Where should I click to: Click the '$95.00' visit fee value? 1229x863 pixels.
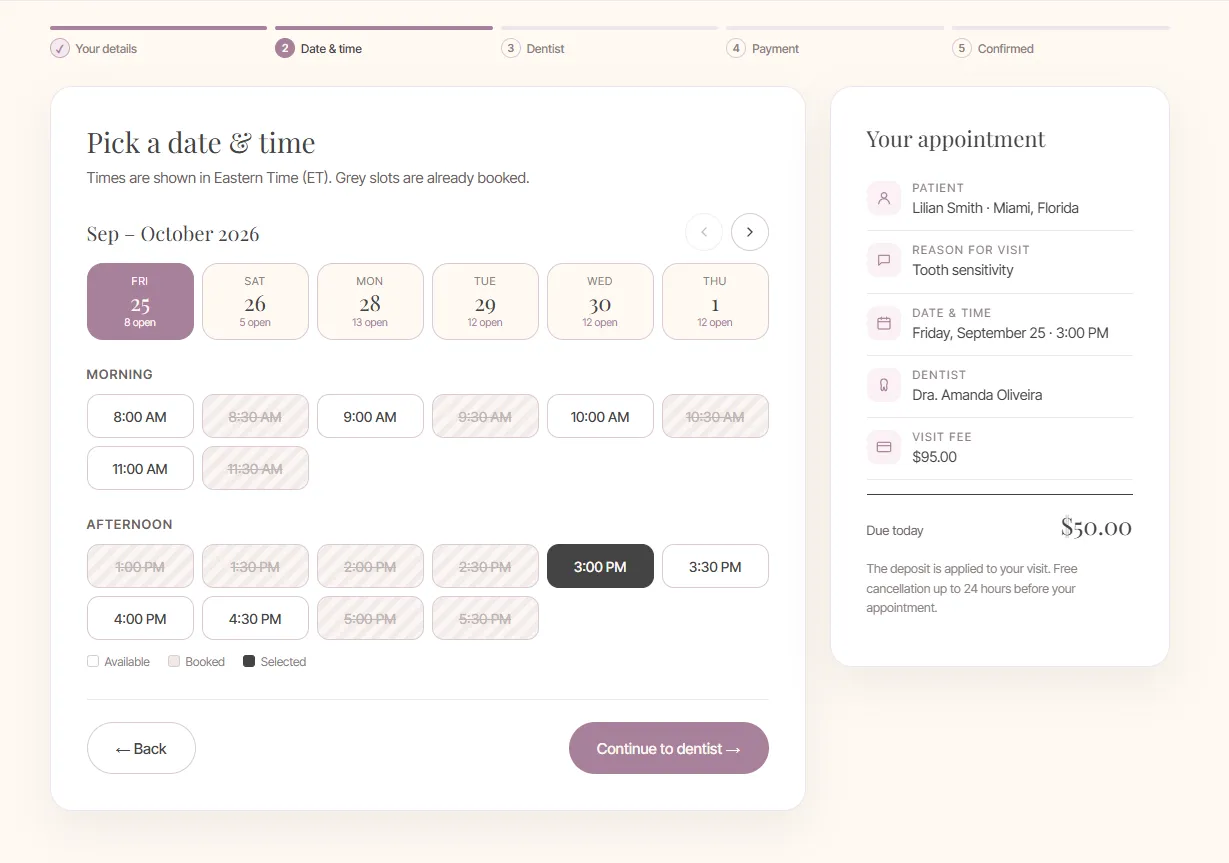pyautogui.click(x=934, y=457)
